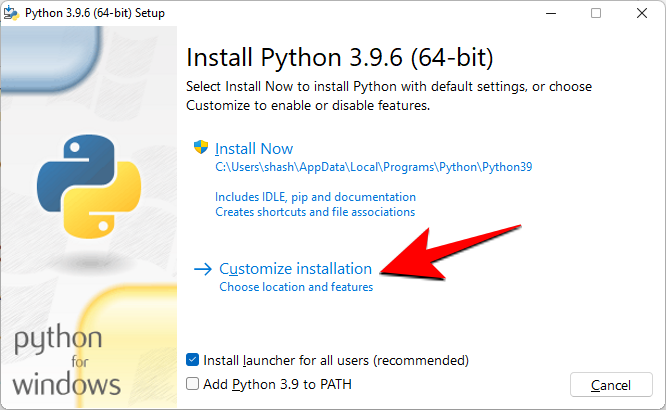Click 'Creates shortcuts and file associations' text
The image size is (666, 410).
[315, 212]
